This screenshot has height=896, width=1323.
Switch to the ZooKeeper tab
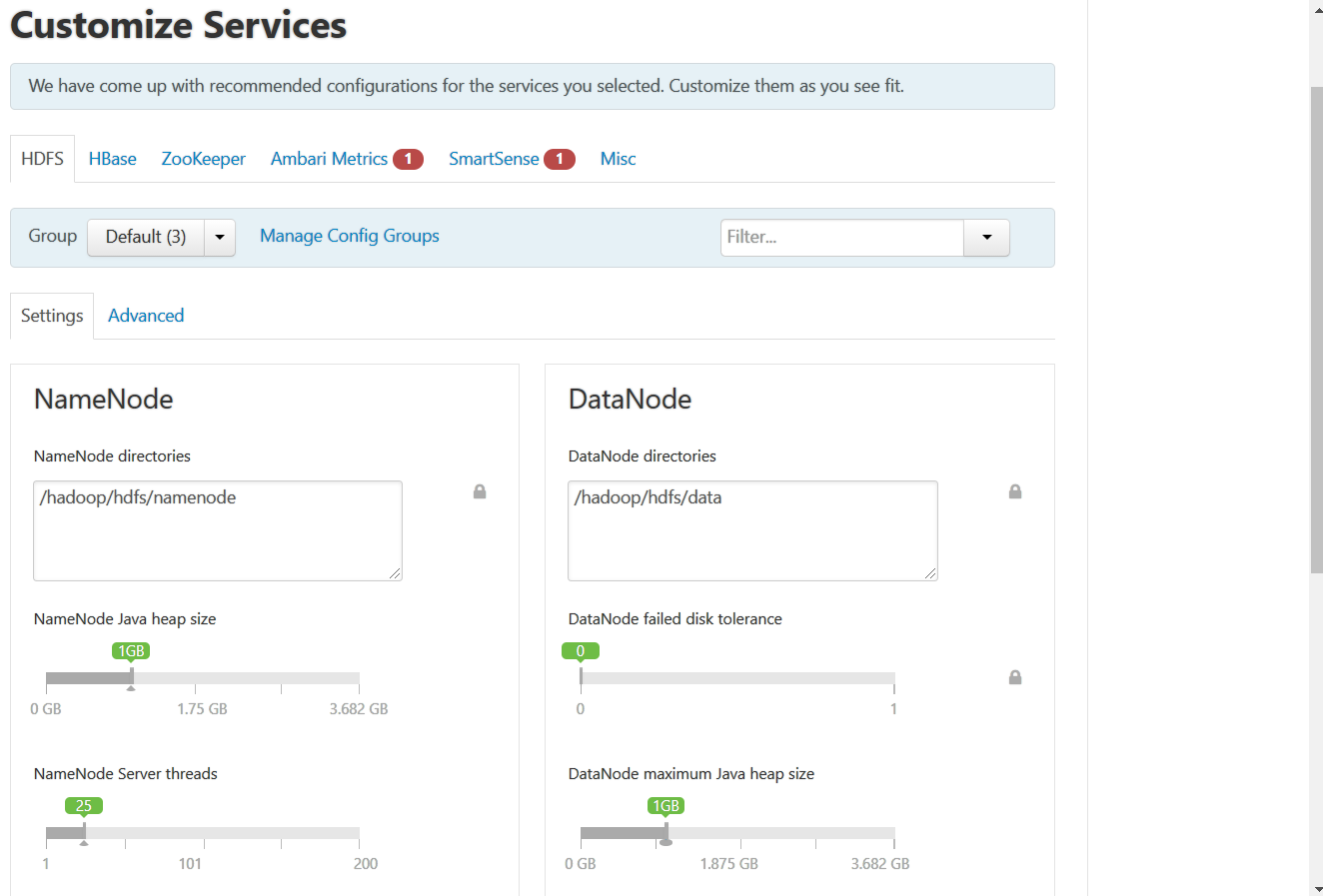[x=203, y=159]
